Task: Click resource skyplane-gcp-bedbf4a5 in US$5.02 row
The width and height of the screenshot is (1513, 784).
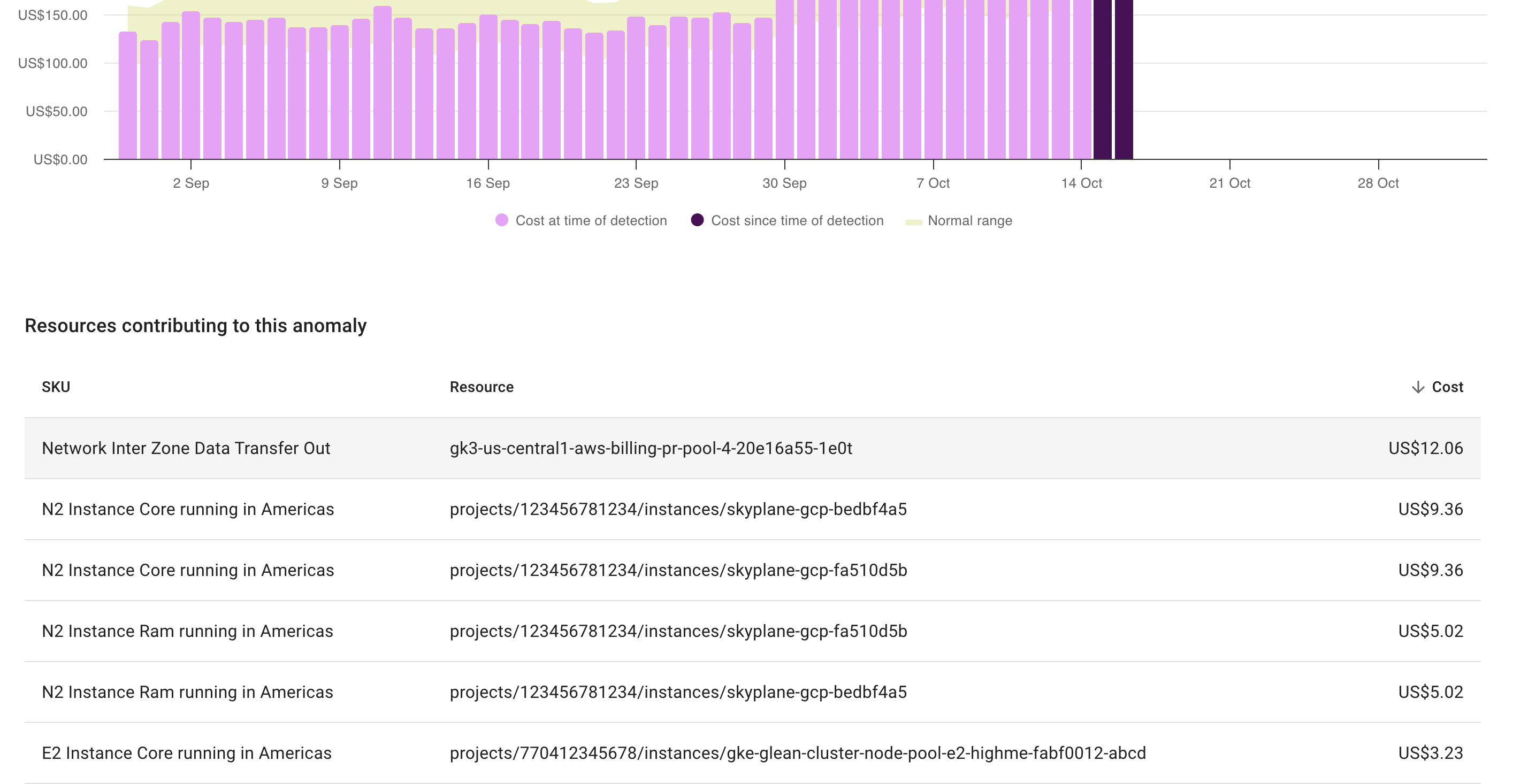Action: [678, 693]
